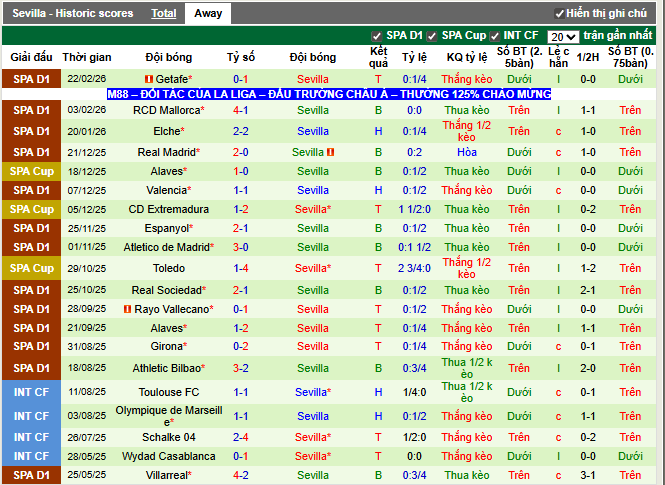Click the 3-0 score of the Atletico de Madrid match
The image size is (665, 485).
point(240,247)
